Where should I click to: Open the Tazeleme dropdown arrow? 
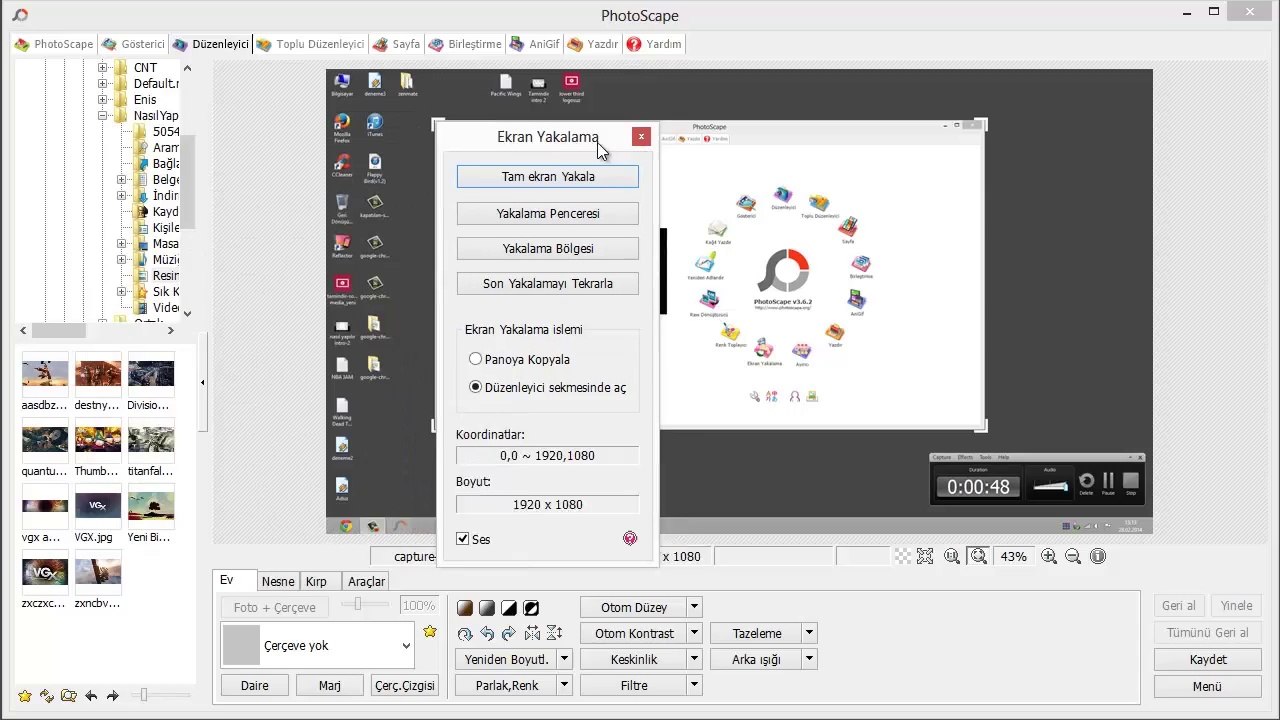(x=809, y=633)
